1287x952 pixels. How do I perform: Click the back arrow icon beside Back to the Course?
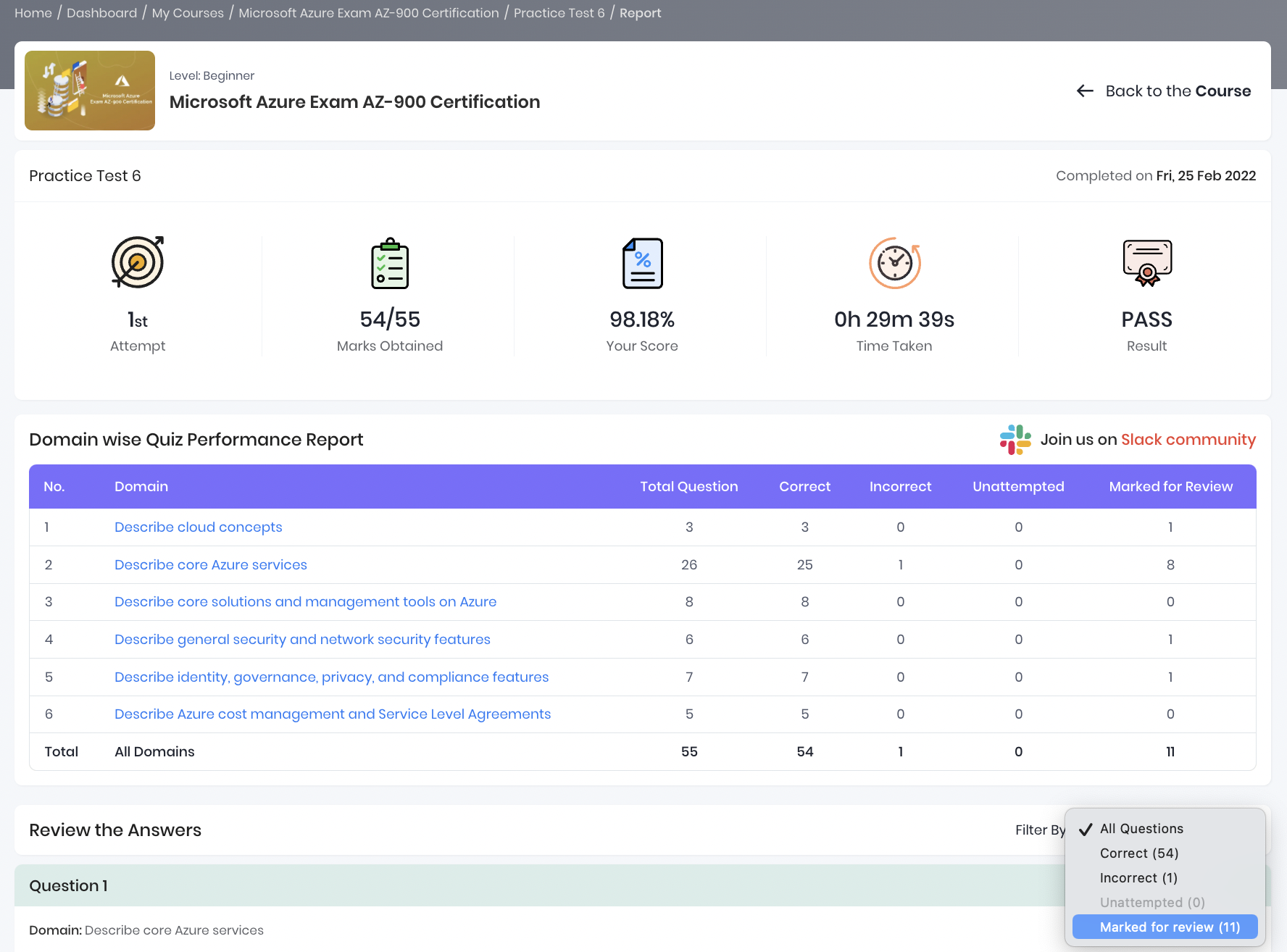1085,91
